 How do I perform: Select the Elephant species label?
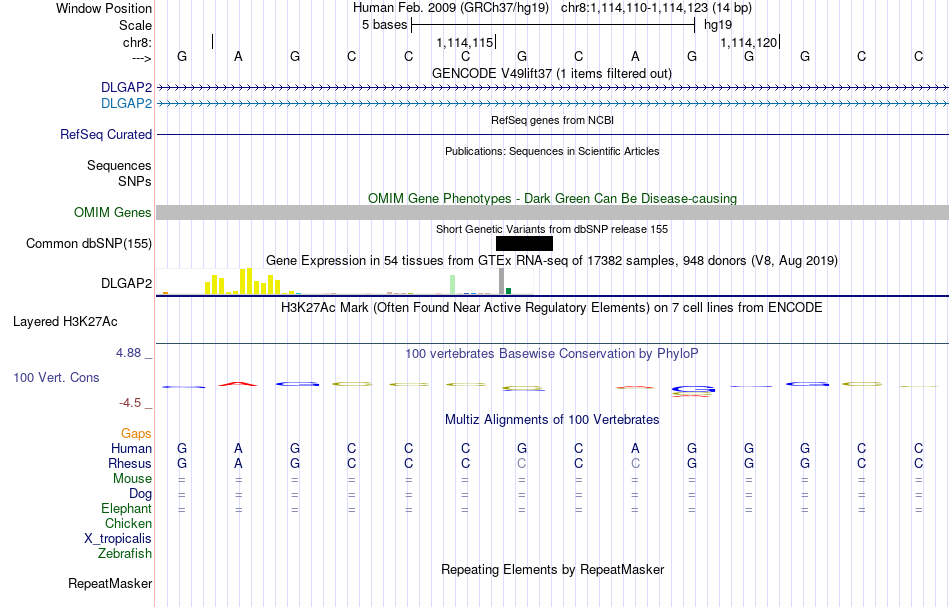click(127, 508)
